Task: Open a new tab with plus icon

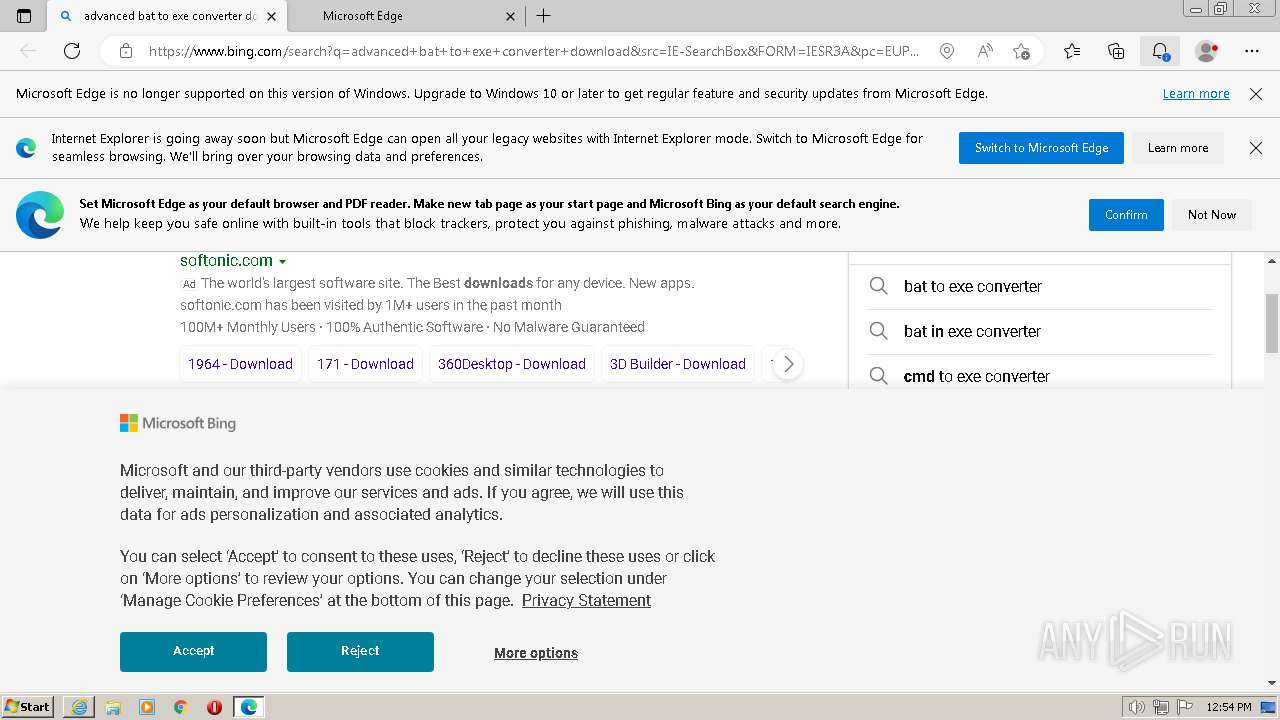Action: coord(543,16)
